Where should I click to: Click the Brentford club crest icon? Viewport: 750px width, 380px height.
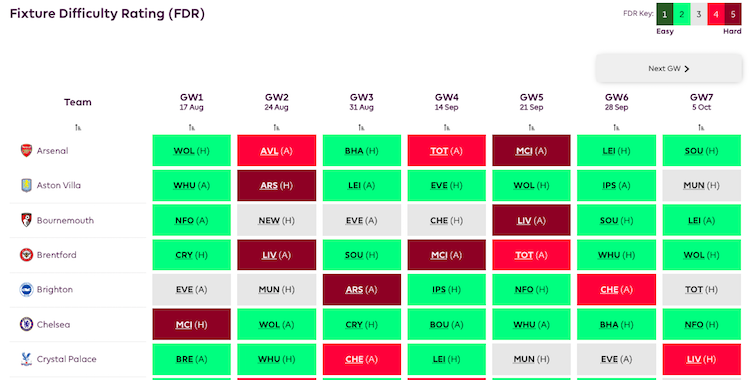coord(26,255)
